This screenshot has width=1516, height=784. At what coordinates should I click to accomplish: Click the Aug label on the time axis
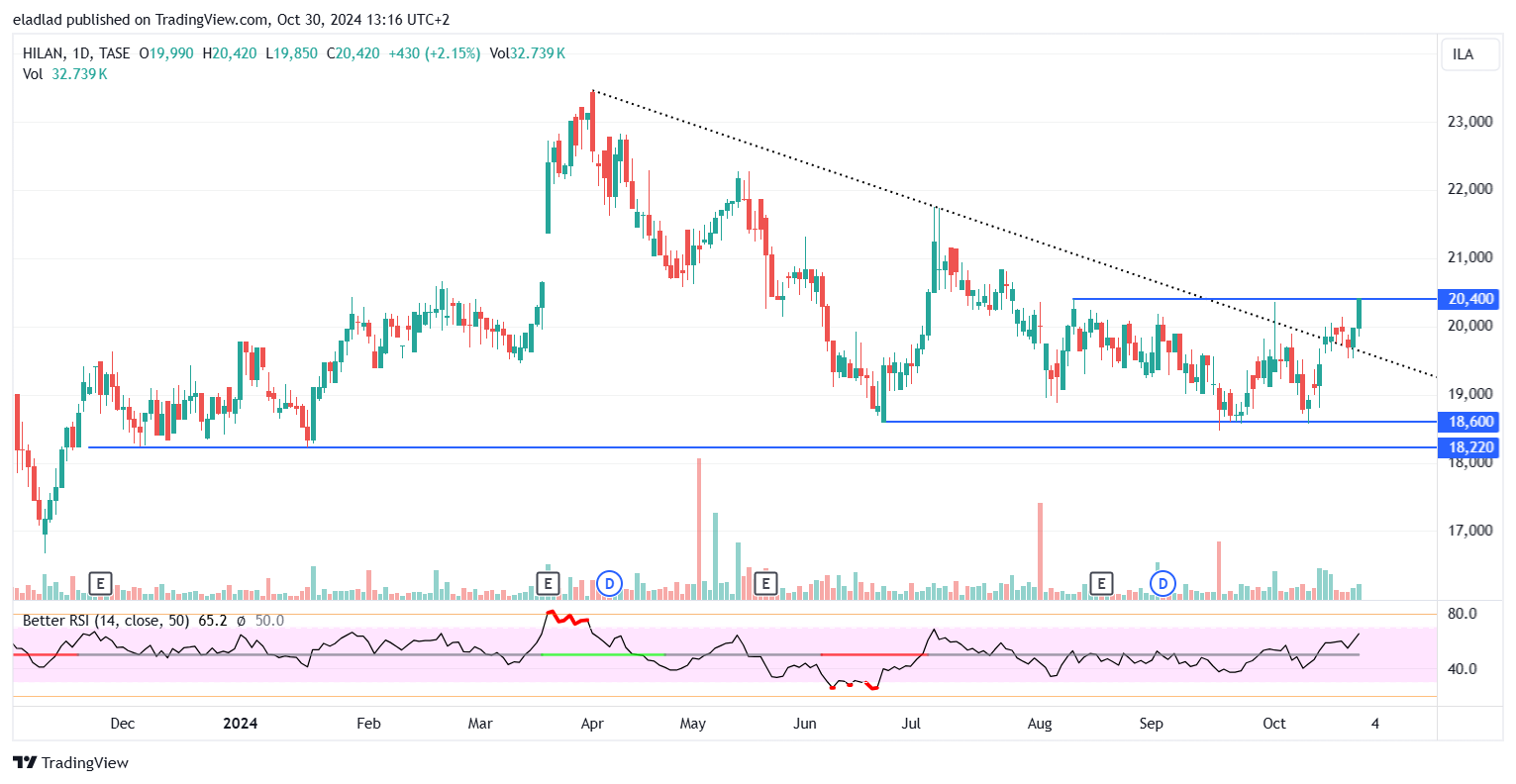coord(1040,724)
